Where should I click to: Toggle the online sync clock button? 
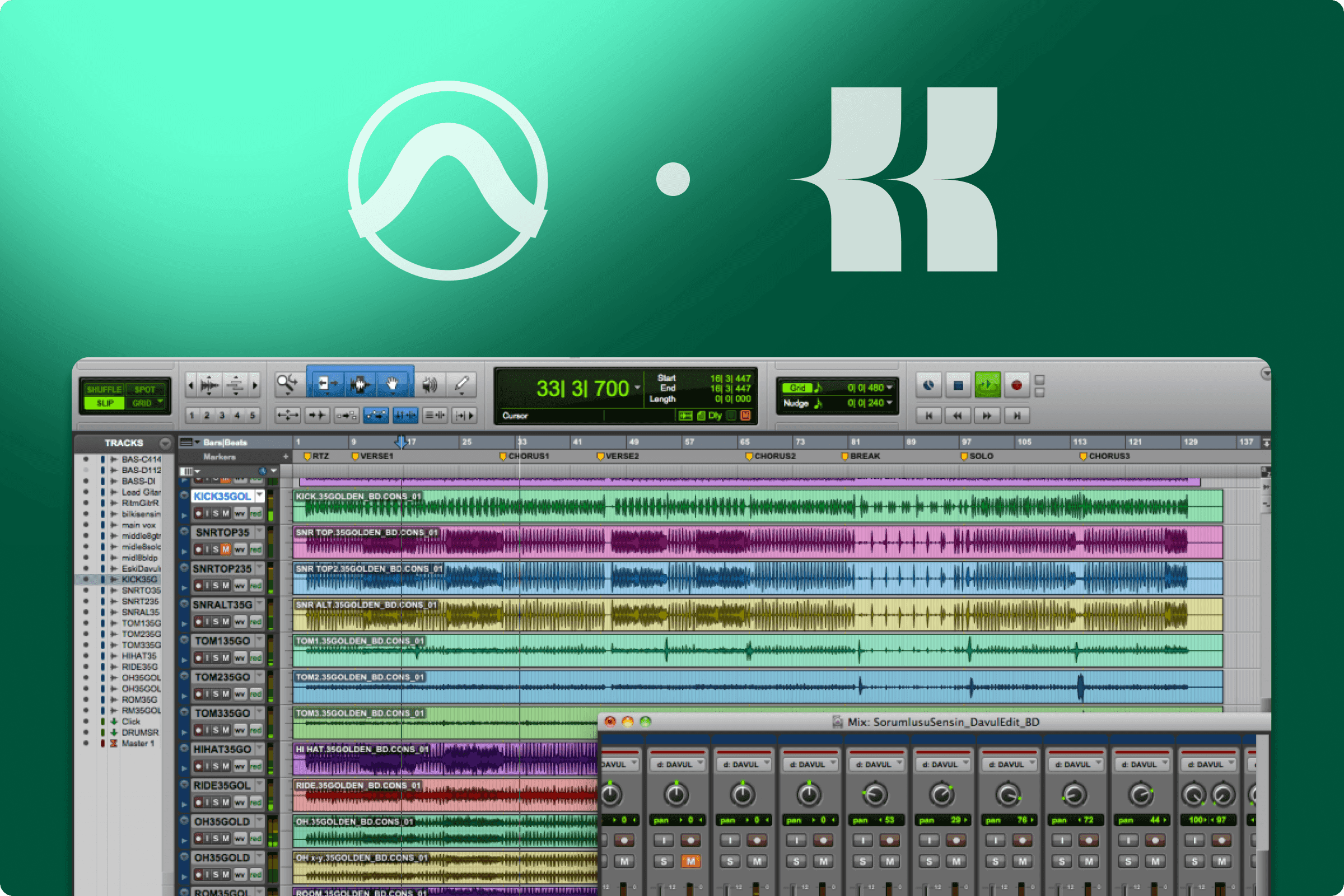(928, 385)
